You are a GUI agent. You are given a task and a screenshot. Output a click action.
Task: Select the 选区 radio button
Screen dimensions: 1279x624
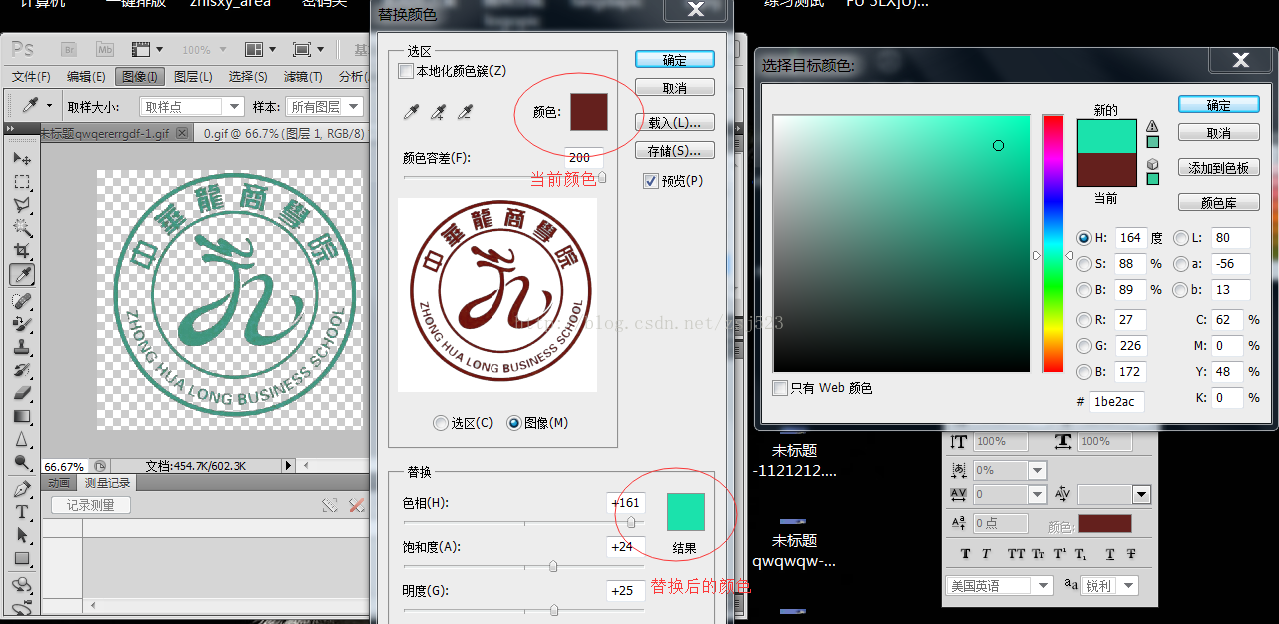click(x=441, y=423)
